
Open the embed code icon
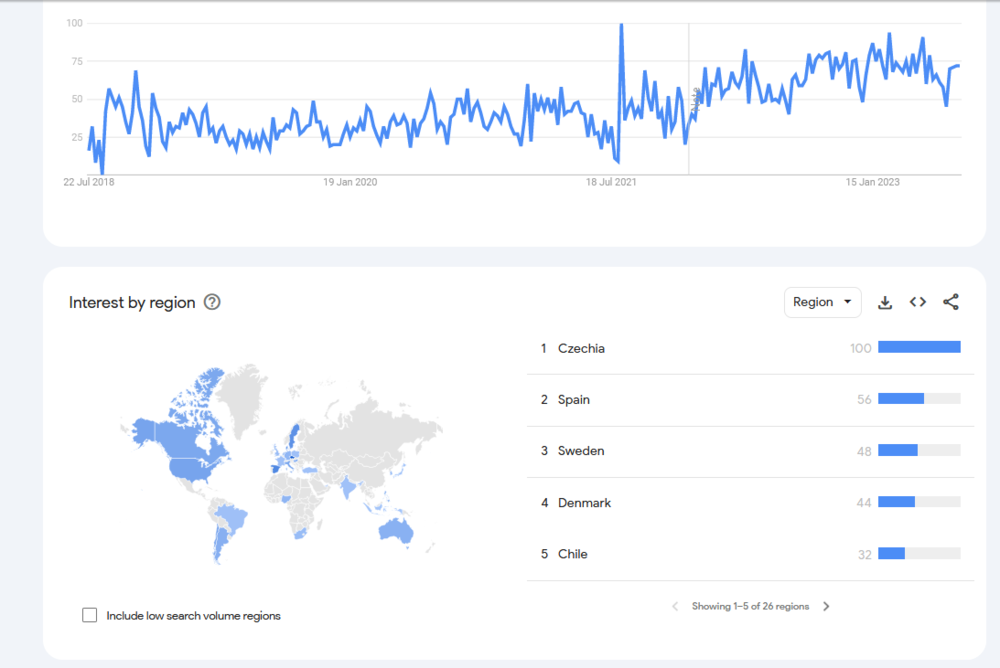(x=918, y=302)
